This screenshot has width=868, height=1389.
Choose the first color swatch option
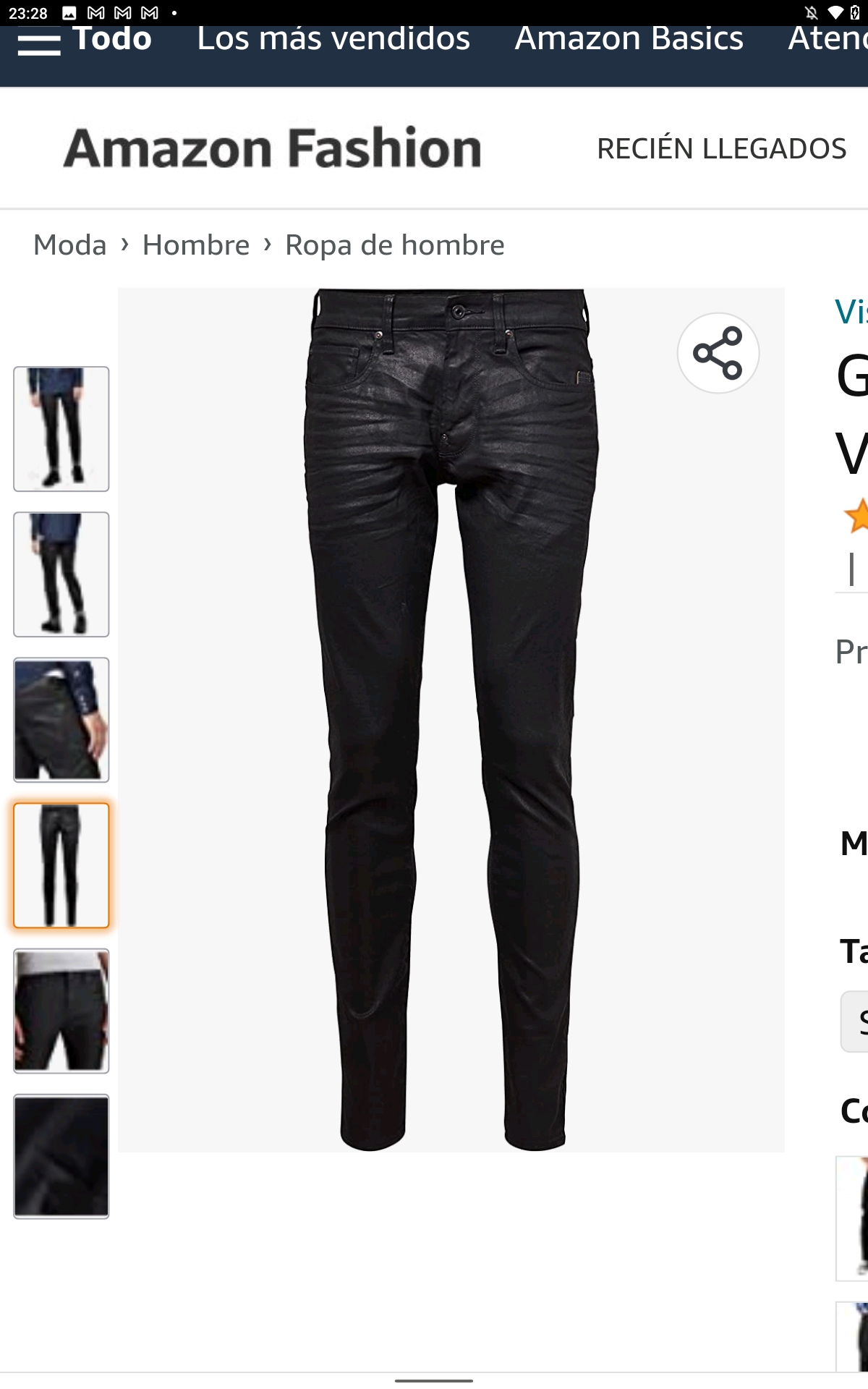point(852,1218)
